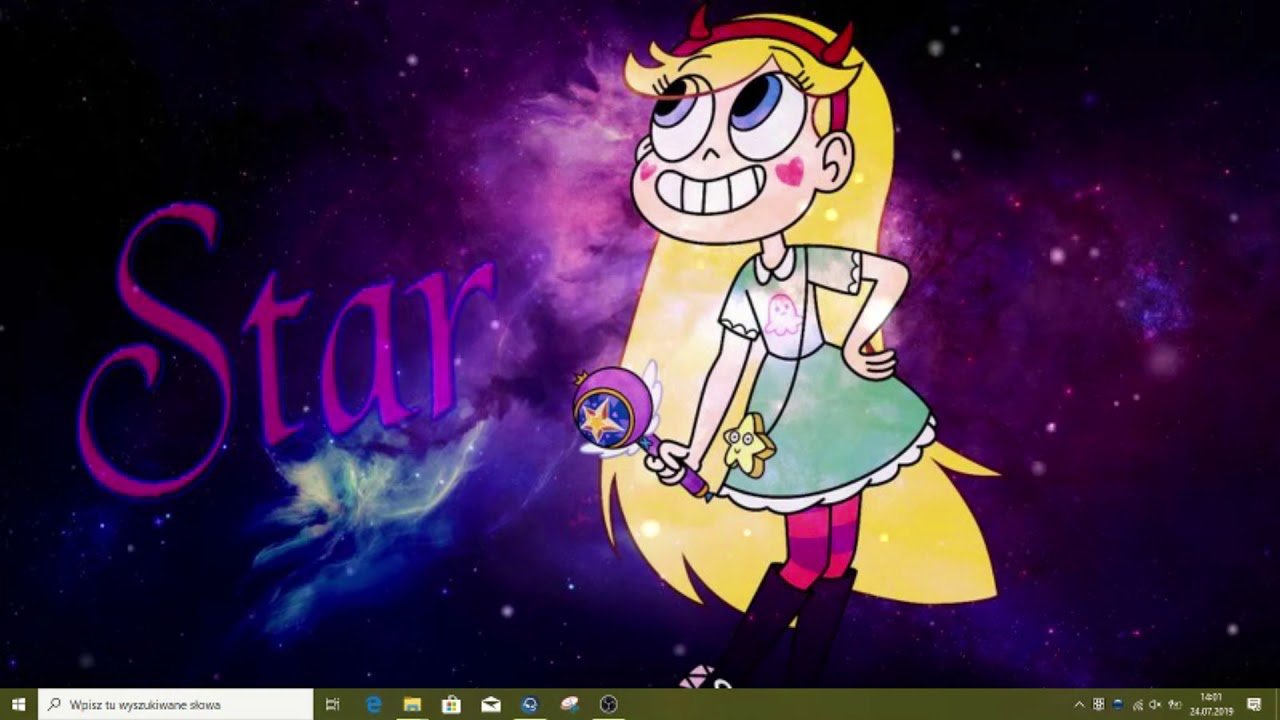The image size is (1280, 720).
Task: Click the blue circular app icon in taskbar
Action: tap(530, 705)
